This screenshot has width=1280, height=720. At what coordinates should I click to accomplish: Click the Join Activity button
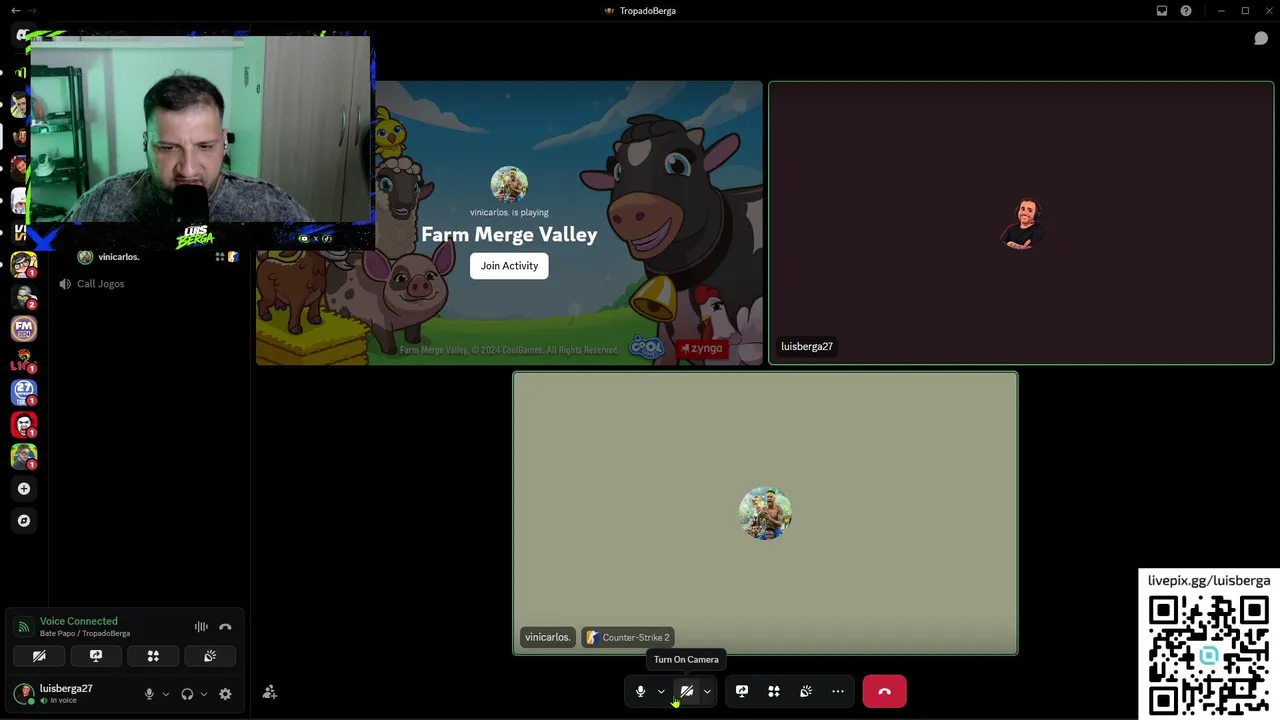509,266
